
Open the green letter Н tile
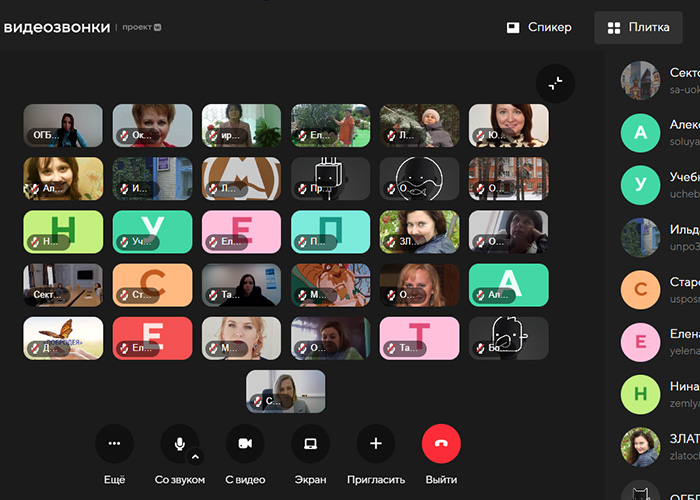(63, 232)
